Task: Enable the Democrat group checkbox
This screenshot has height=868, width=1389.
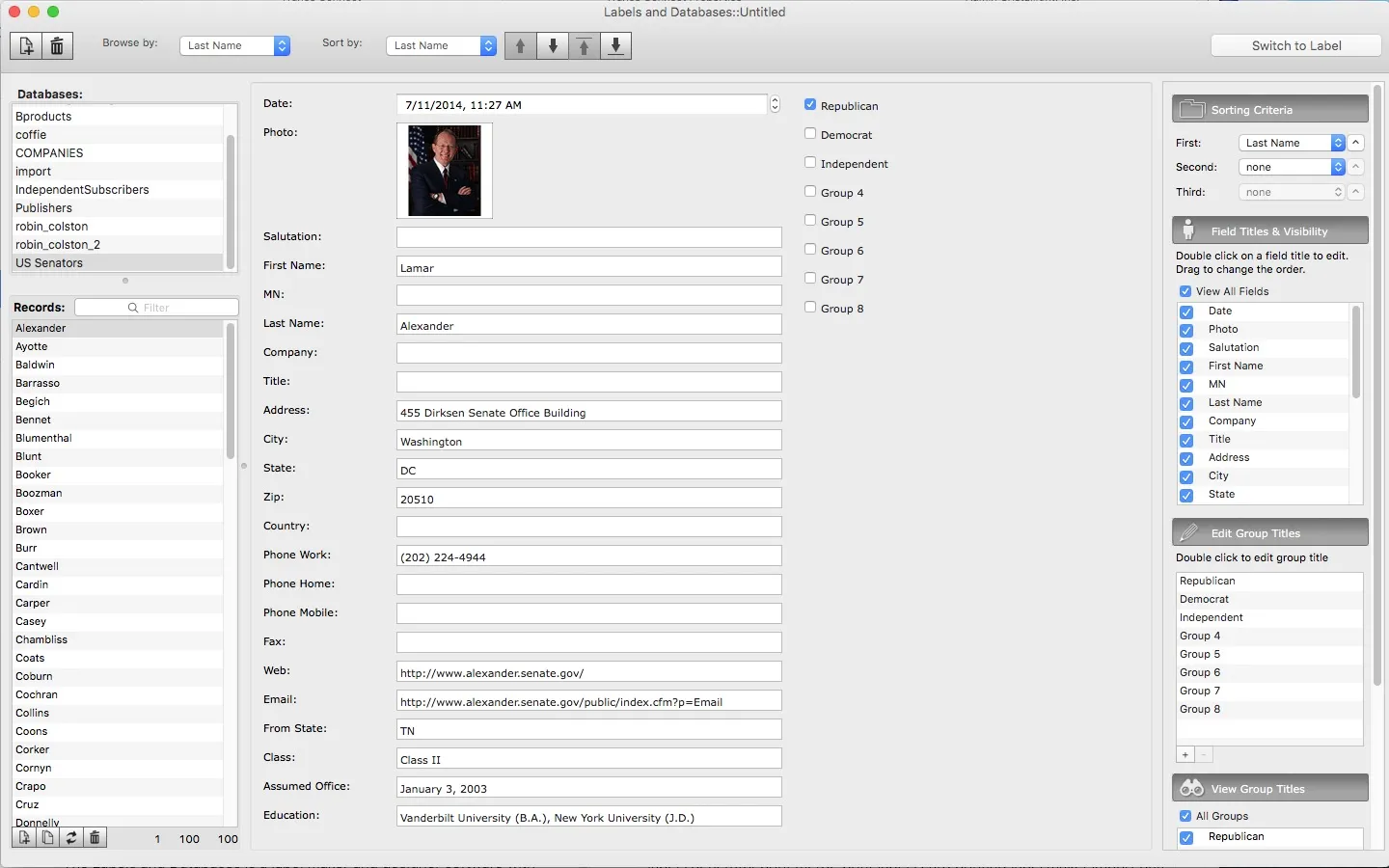Action: click(x=810, y=134)
